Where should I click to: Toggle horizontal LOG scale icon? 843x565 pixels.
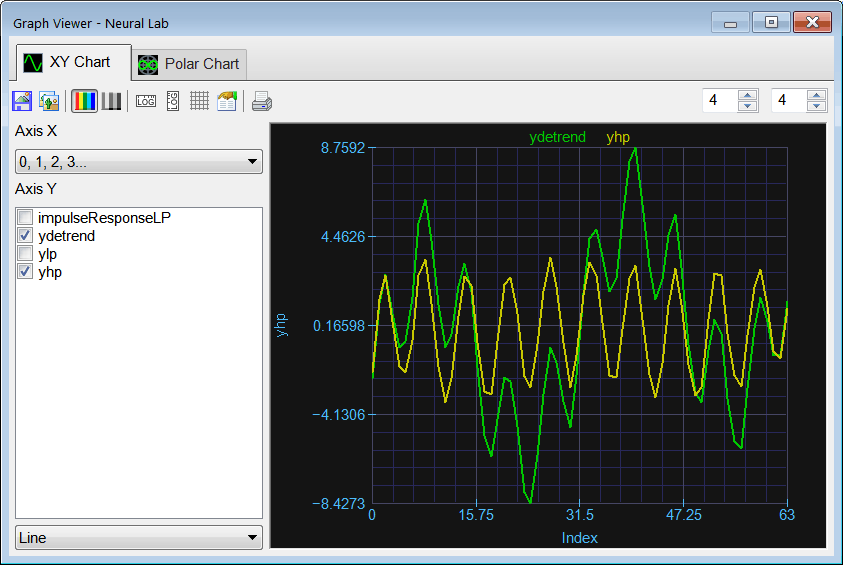pos(146,101)
